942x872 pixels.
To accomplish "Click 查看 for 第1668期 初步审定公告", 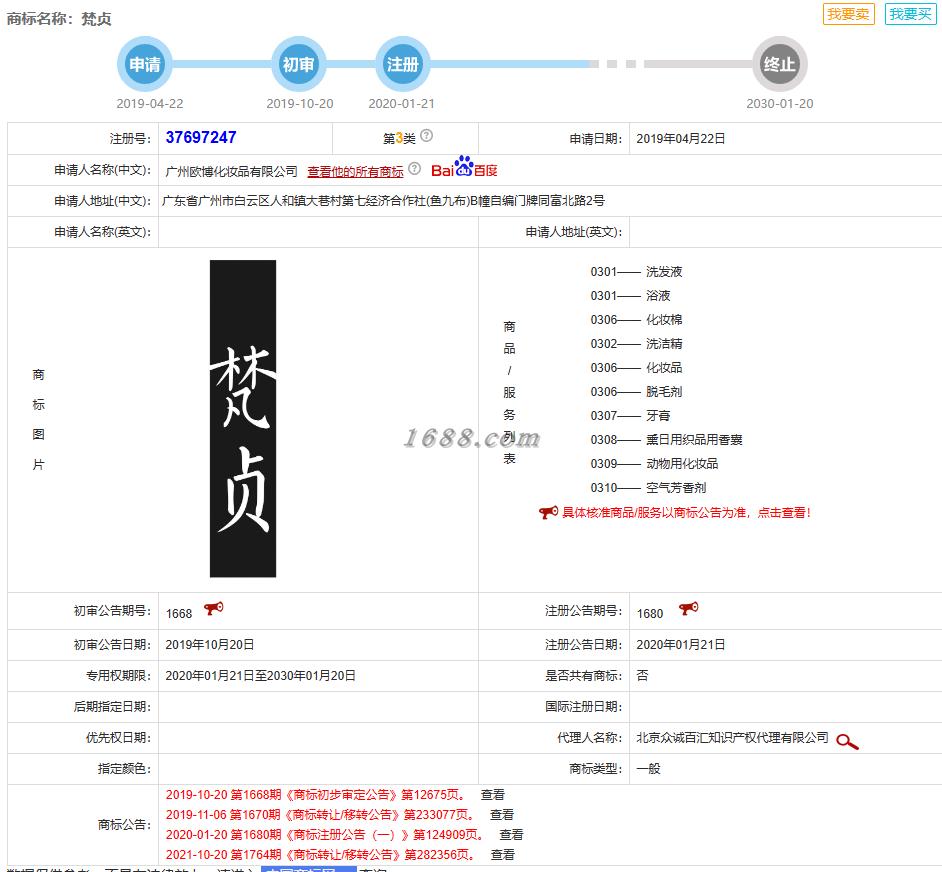I will 493,795.
